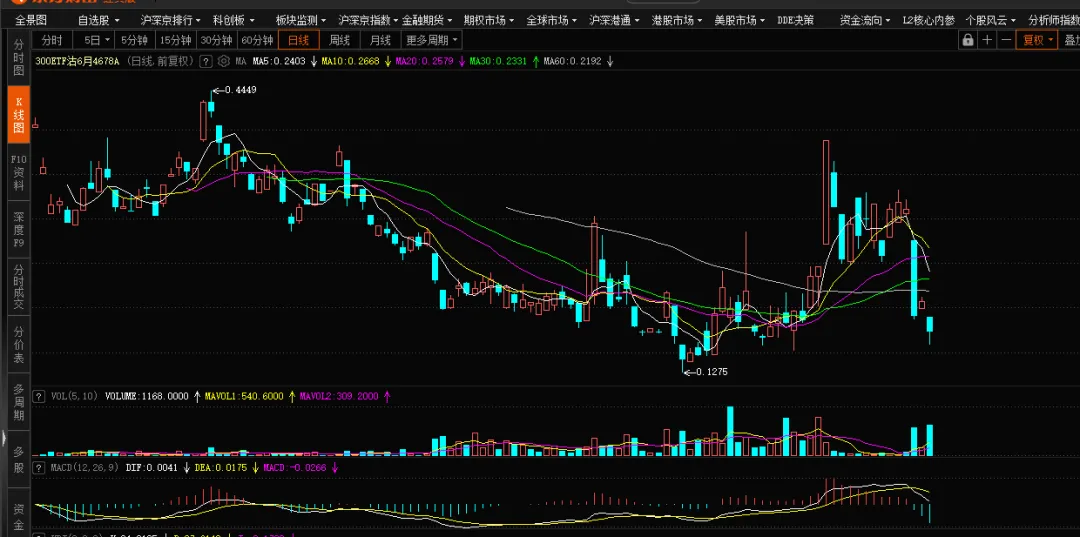This screenshot has height=537, width=1080.
Task: Expand the 更多周期 dropdown
Action: pos(431,41)
